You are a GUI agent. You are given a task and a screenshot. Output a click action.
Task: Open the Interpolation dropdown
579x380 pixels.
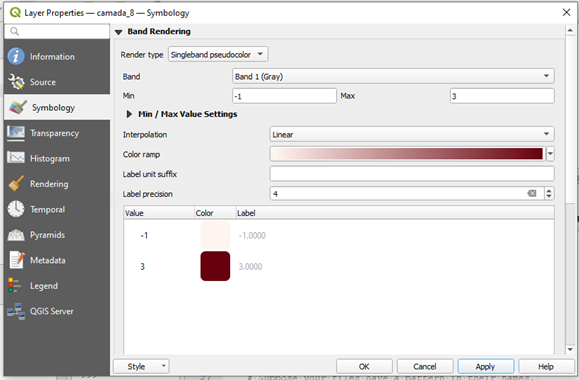[x=412, y=134]
